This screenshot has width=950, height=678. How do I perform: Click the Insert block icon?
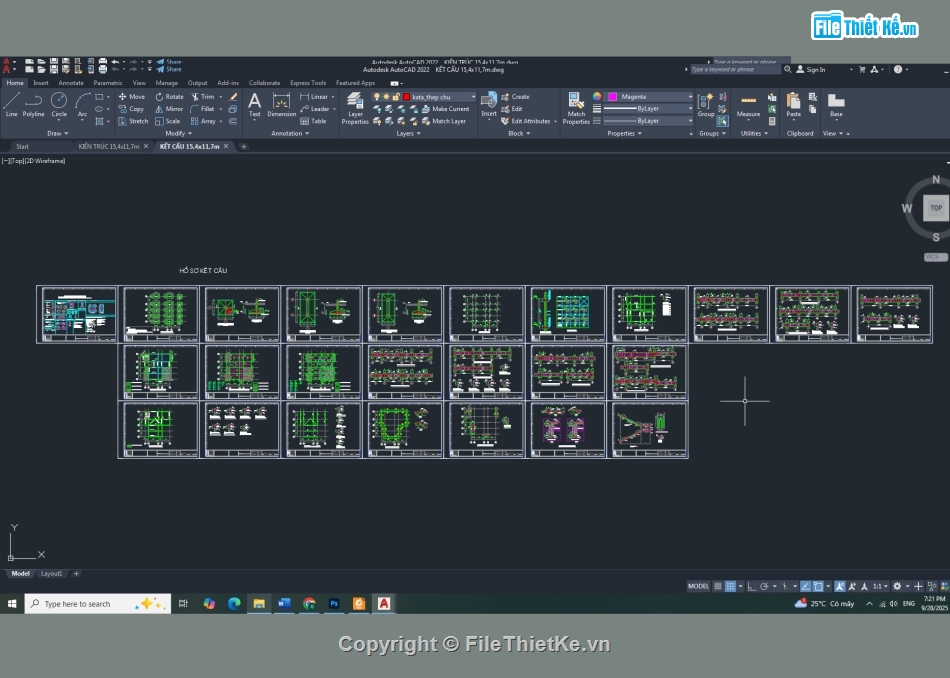[489, 103]
